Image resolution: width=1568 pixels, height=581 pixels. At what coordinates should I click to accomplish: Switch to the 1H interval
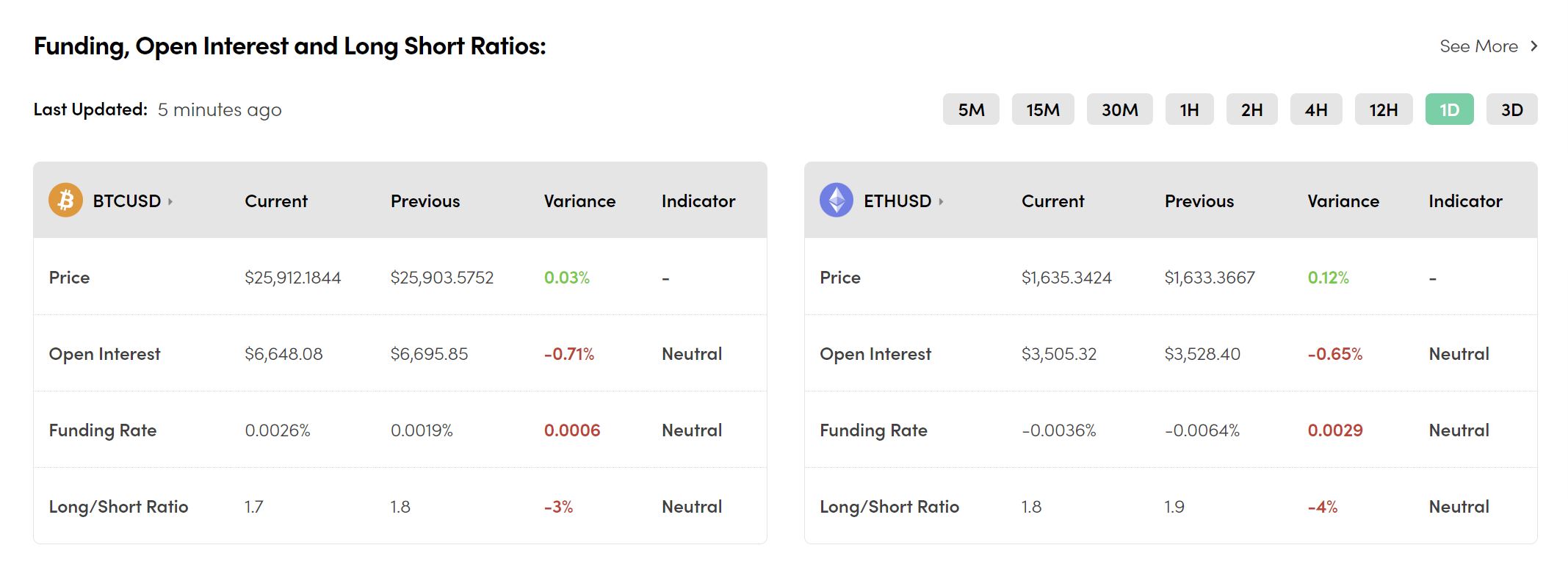tap(1189, 109)
